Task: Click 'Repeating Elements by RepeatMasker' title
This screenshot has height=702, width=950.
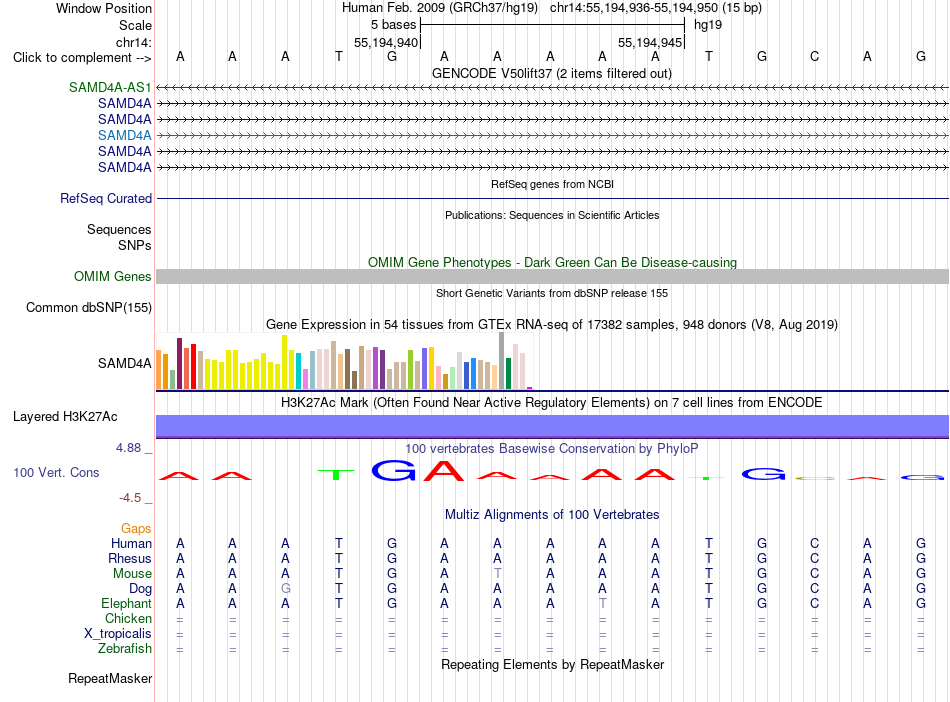Action: pos(552,664)
